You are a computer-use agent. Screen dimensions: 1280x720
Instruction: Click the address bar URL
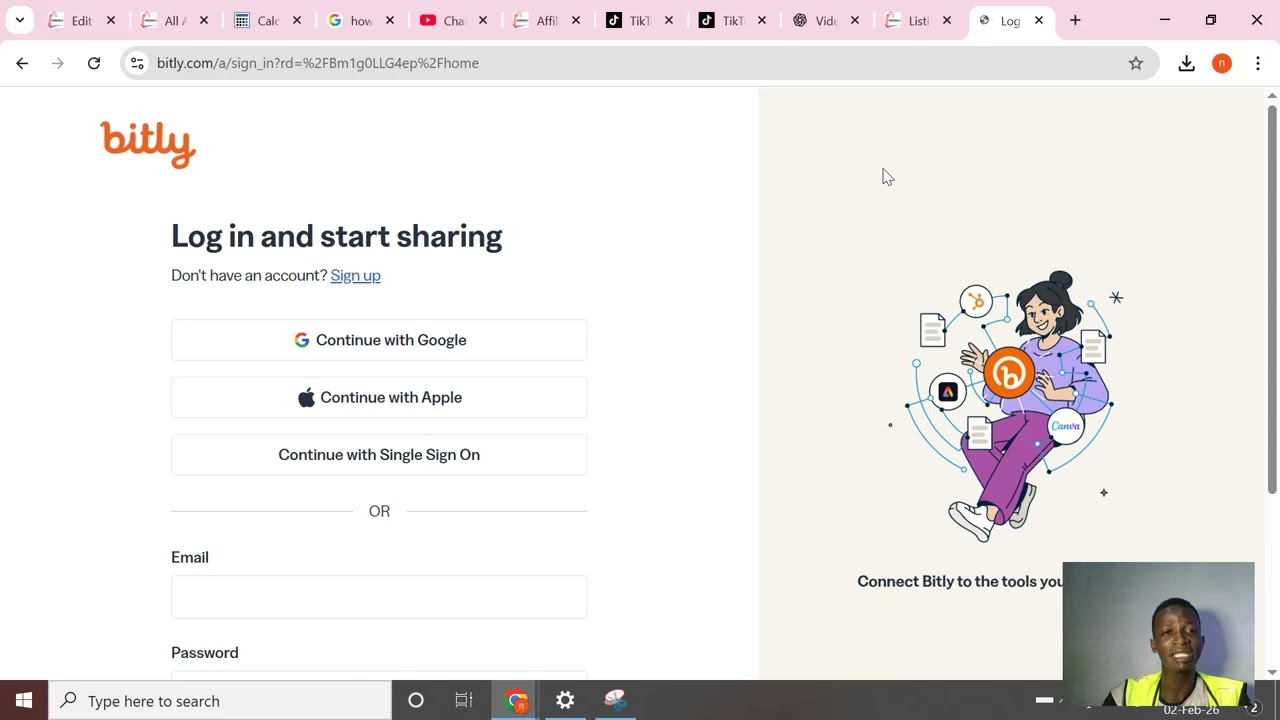tap(318, 63)
